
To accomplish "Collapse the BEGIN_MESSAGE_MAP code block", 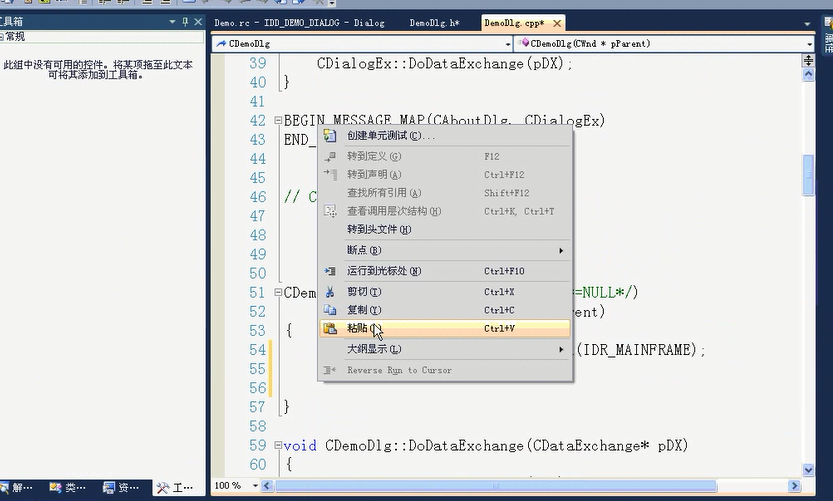I will click(x=278, y=121).
